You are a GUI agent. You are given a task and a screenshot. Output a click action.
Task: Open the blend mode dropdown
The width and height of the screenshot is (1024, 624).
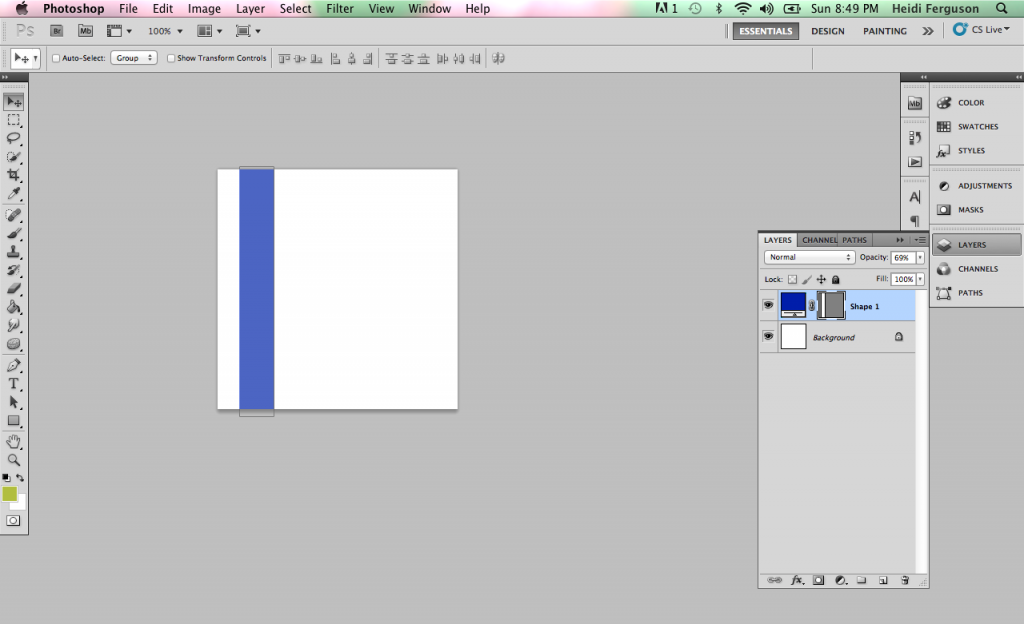pos(808,257)
